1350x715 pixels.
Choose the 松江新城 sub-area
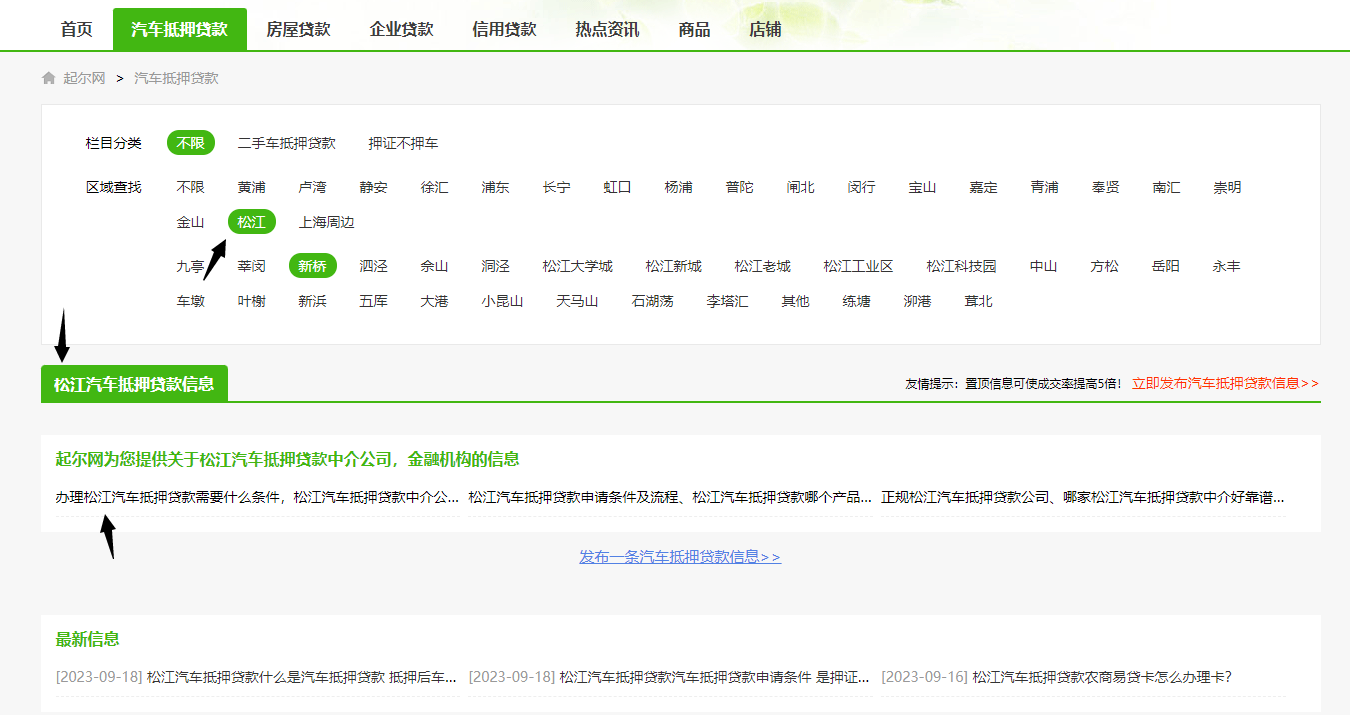click(674, 266)
